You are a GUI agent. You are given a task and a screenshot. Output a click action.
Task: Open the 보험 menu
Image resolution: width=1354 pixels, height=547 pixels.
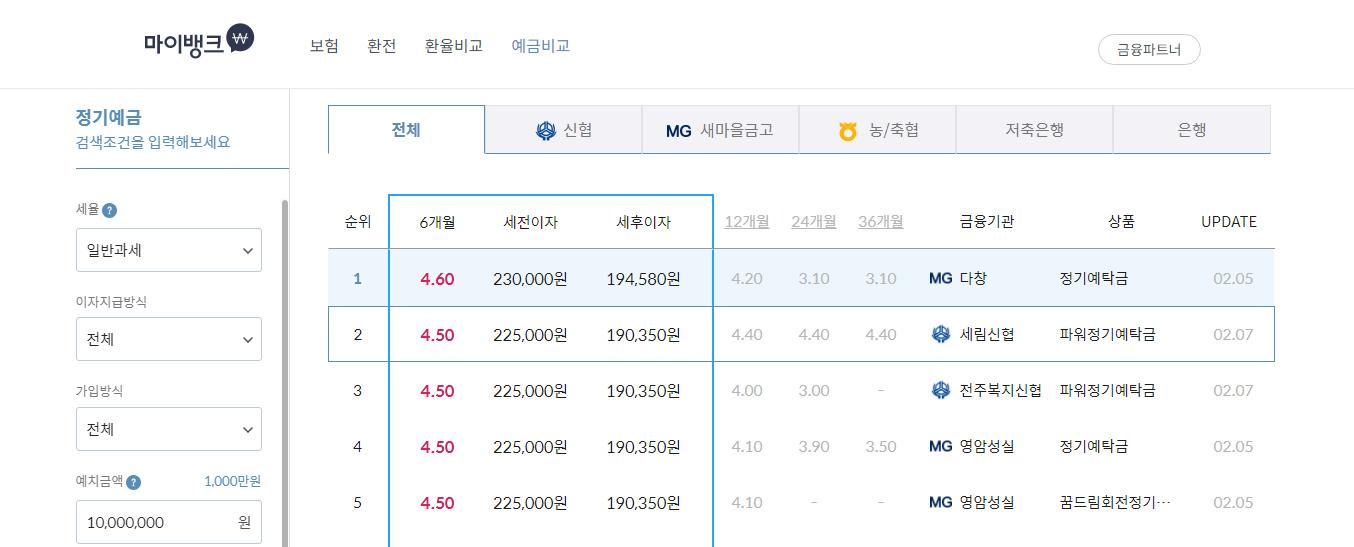324,46
